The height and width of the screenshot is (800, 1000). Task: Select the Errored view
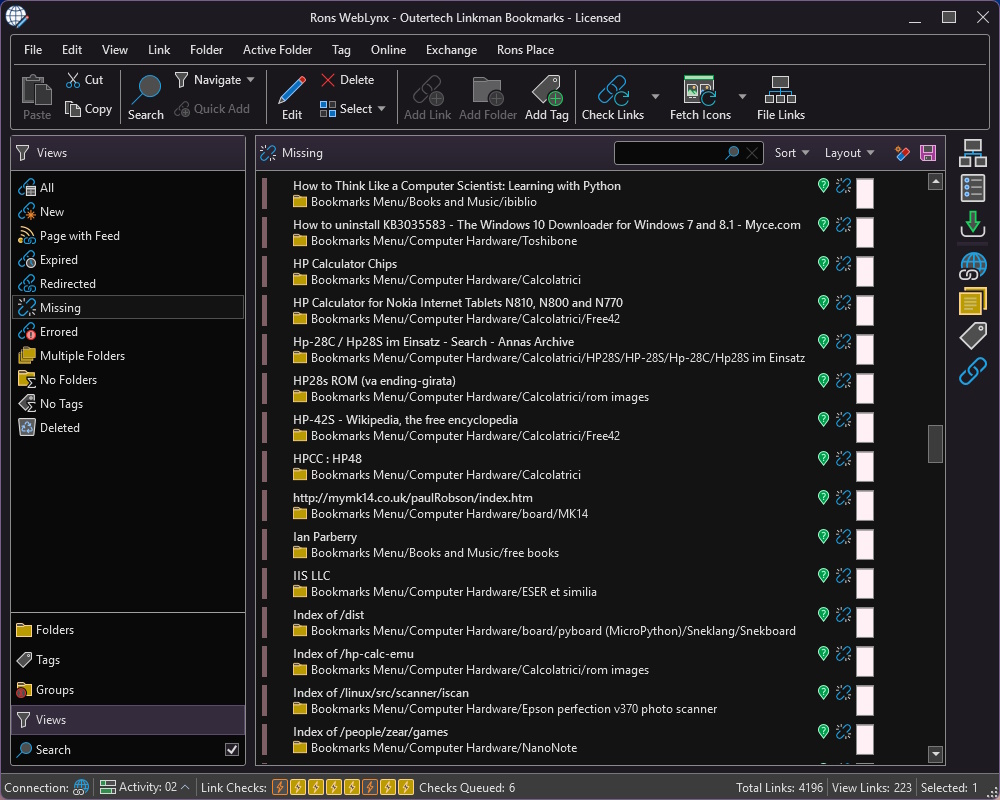[x=128, y=332]
